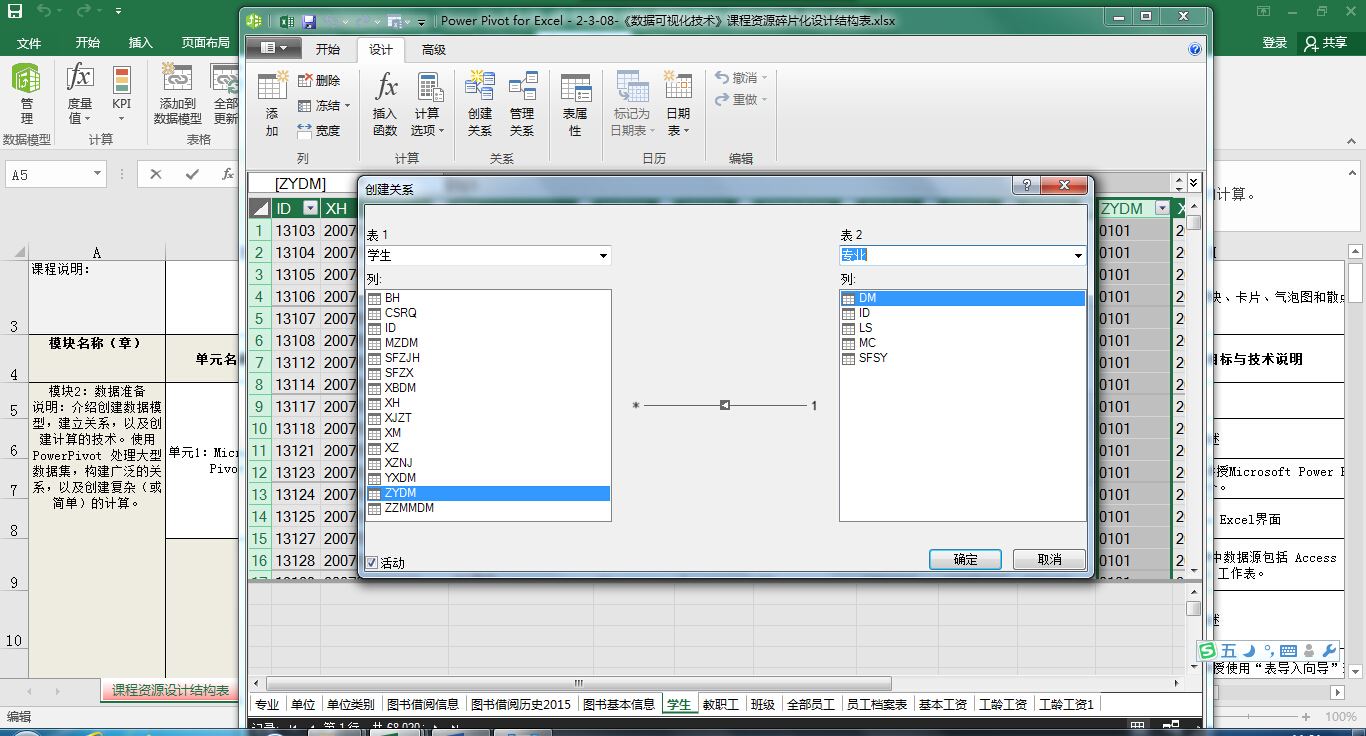Select the 基本工资 sheet tab
The width and height of the screenshot is (1366, 736).
pos(943,704)
